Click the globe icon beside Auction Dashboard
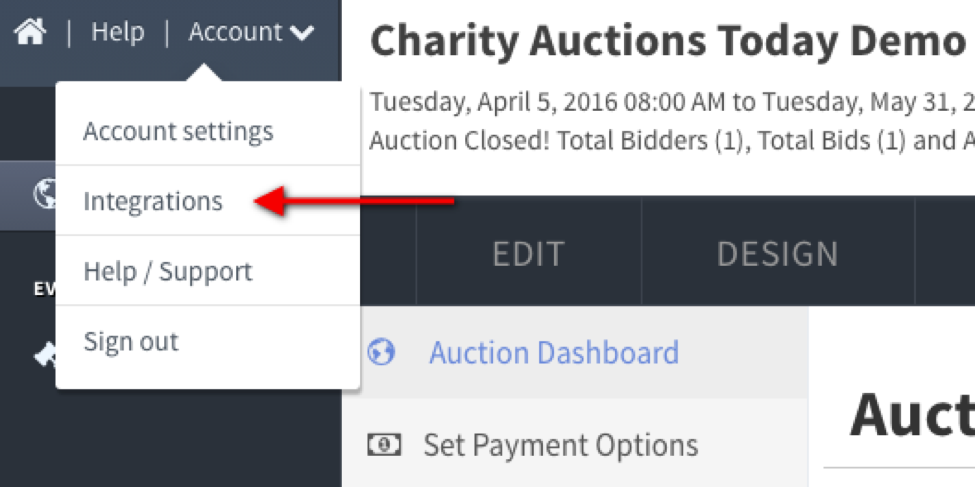The image size is (975, 487). click(x=381, y=353)
